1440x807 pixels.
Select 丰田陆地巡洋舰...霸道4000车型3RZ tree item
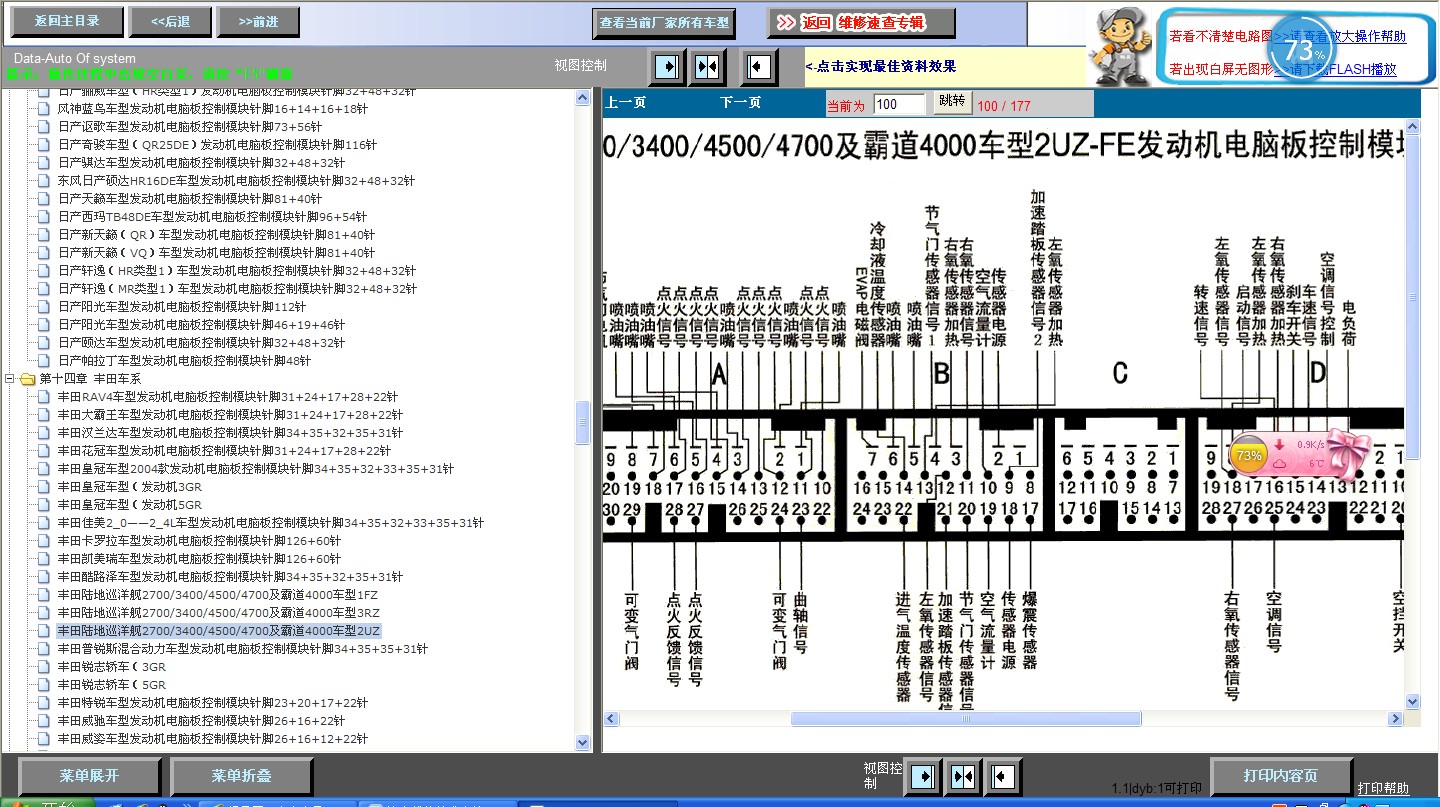coord(219,613)
